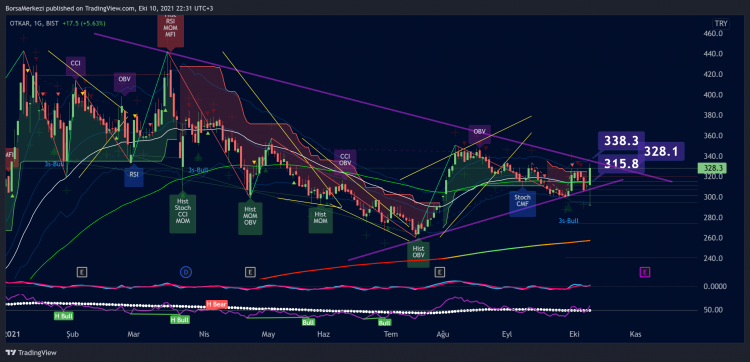The width and height of the screenshot is (750, 362).
Task: Select the green Hist Stoch CCI MOM label
Action: (183, 214)
